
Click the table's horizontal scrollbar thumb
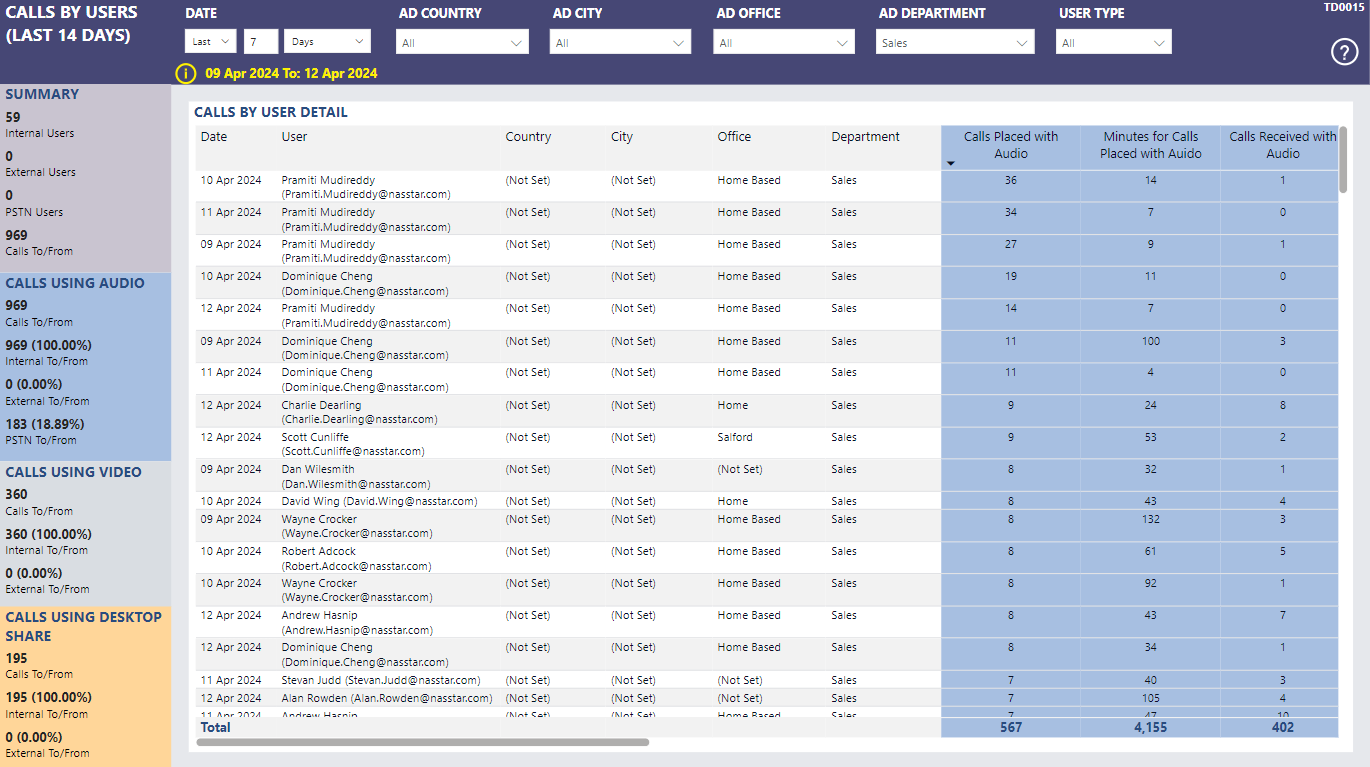423,742
